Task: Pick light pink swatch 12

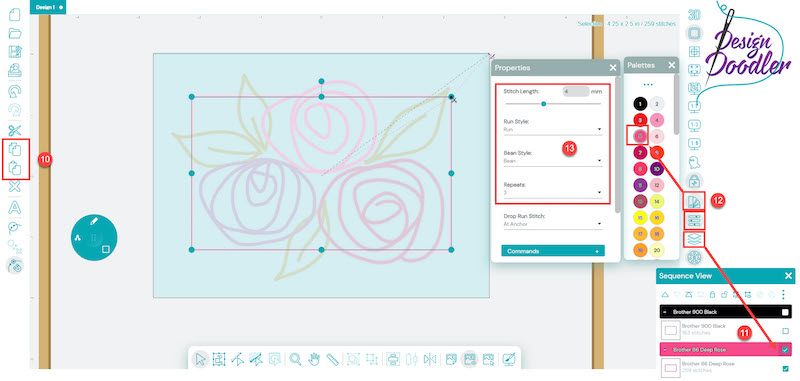Action: [657, 185]
